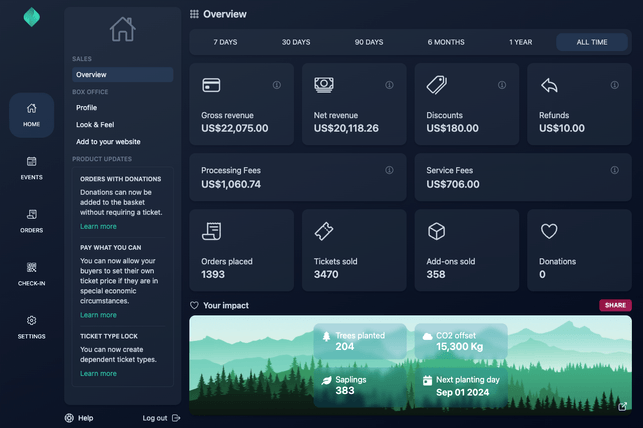
Task: Click the green logo at top left
Action: pos(32,17)
